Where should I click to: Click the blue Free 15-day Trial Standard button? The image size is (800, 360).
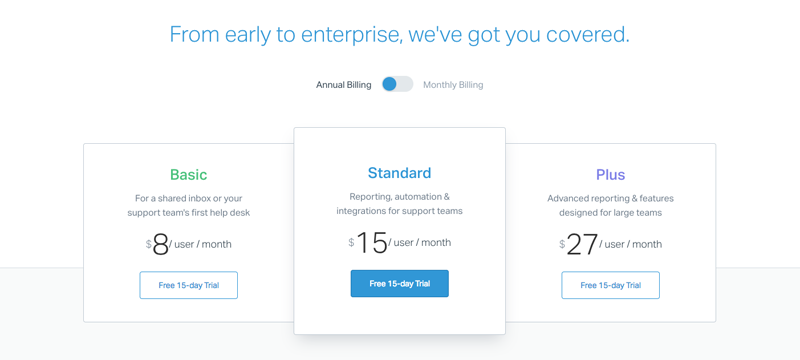[x=399, y=284]
